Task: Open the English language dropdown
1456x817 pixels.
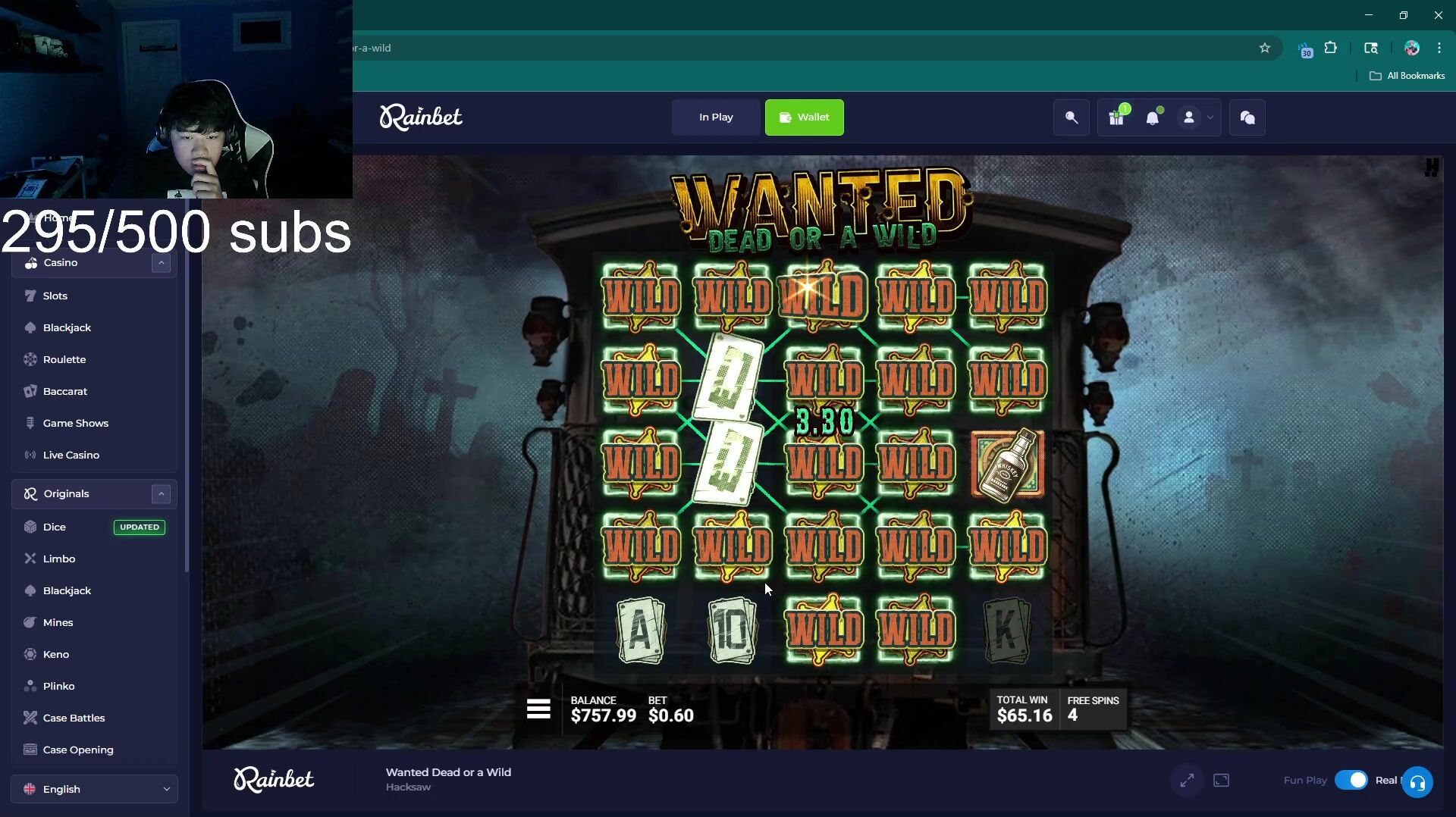Action: tap(95, 789)
